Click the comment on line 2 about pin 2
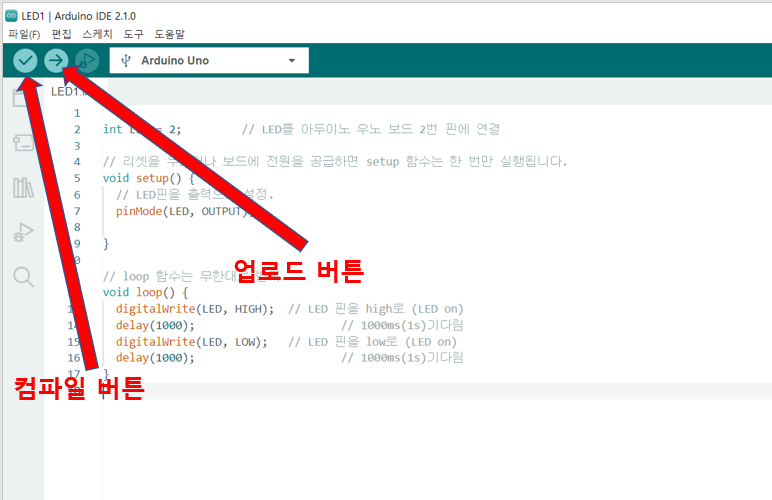 click(x=371, y=129)
